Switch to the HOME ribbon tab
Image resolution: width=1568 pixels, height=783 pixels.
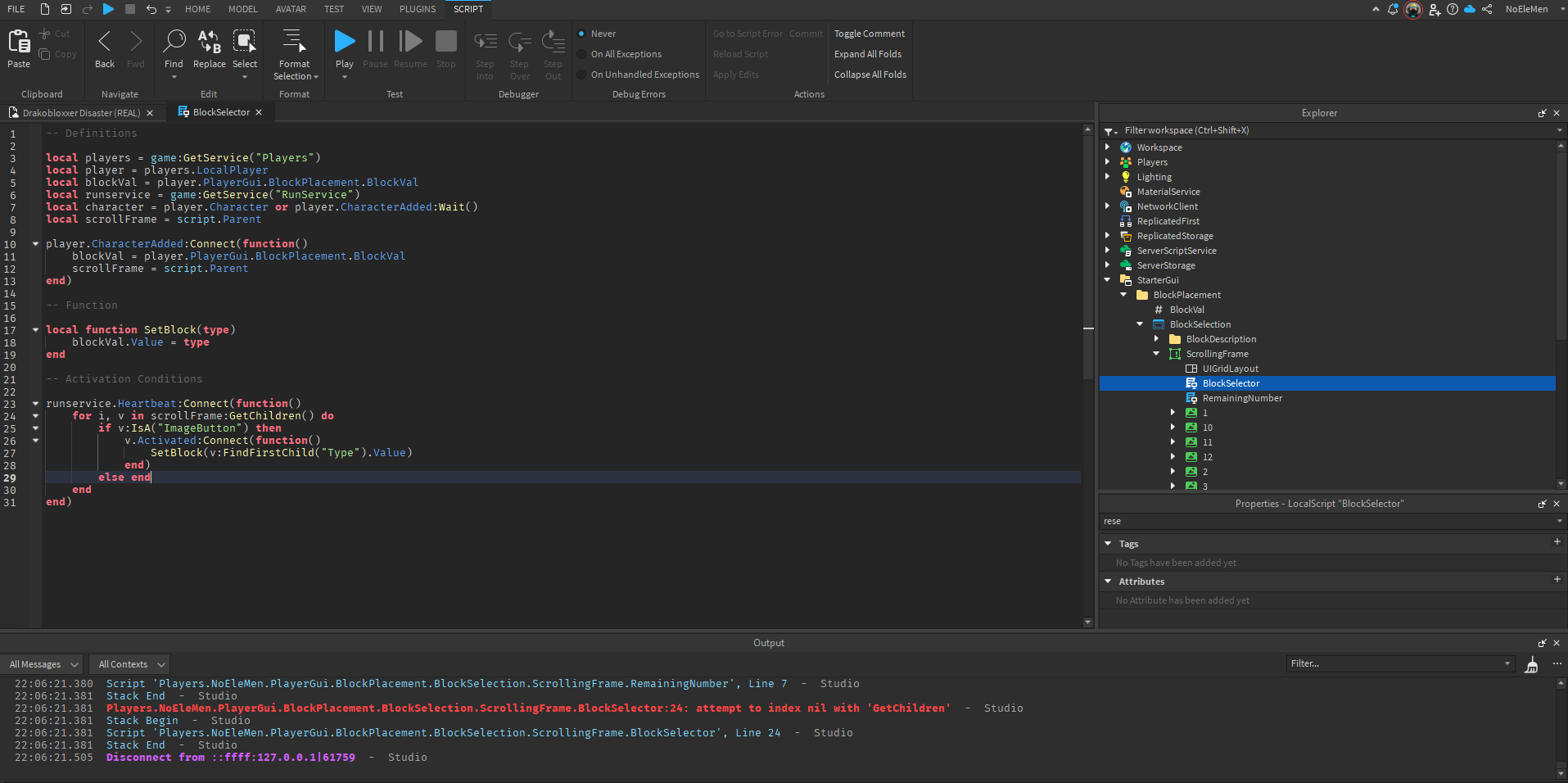coord(197,9)
